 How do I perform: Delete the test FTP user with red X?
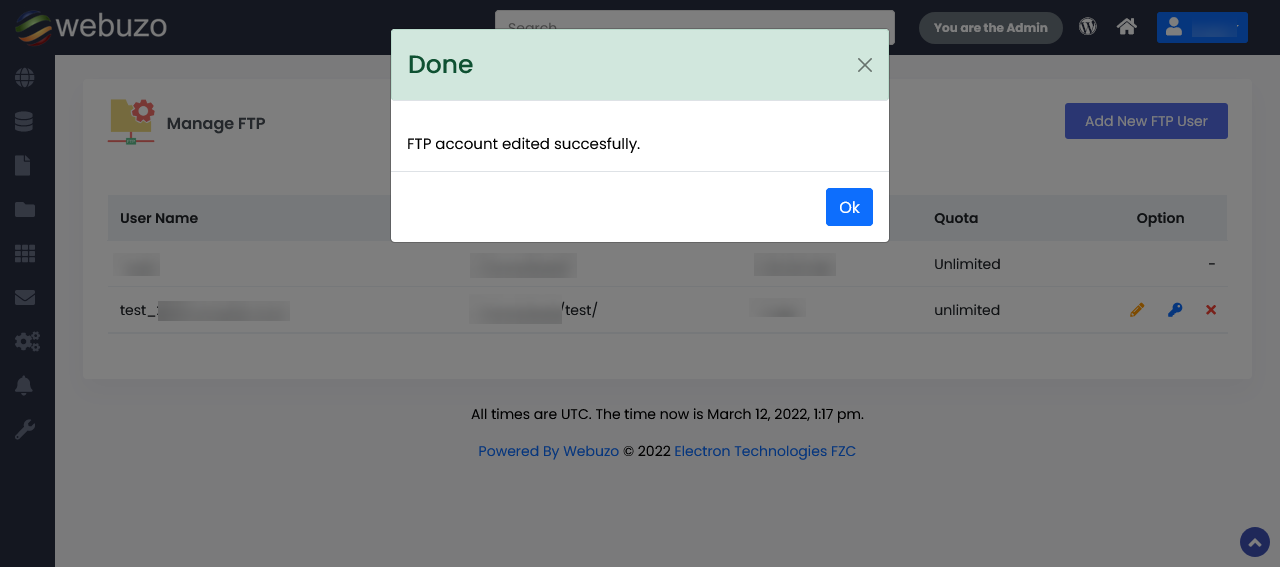click(x=1211, y=310)
